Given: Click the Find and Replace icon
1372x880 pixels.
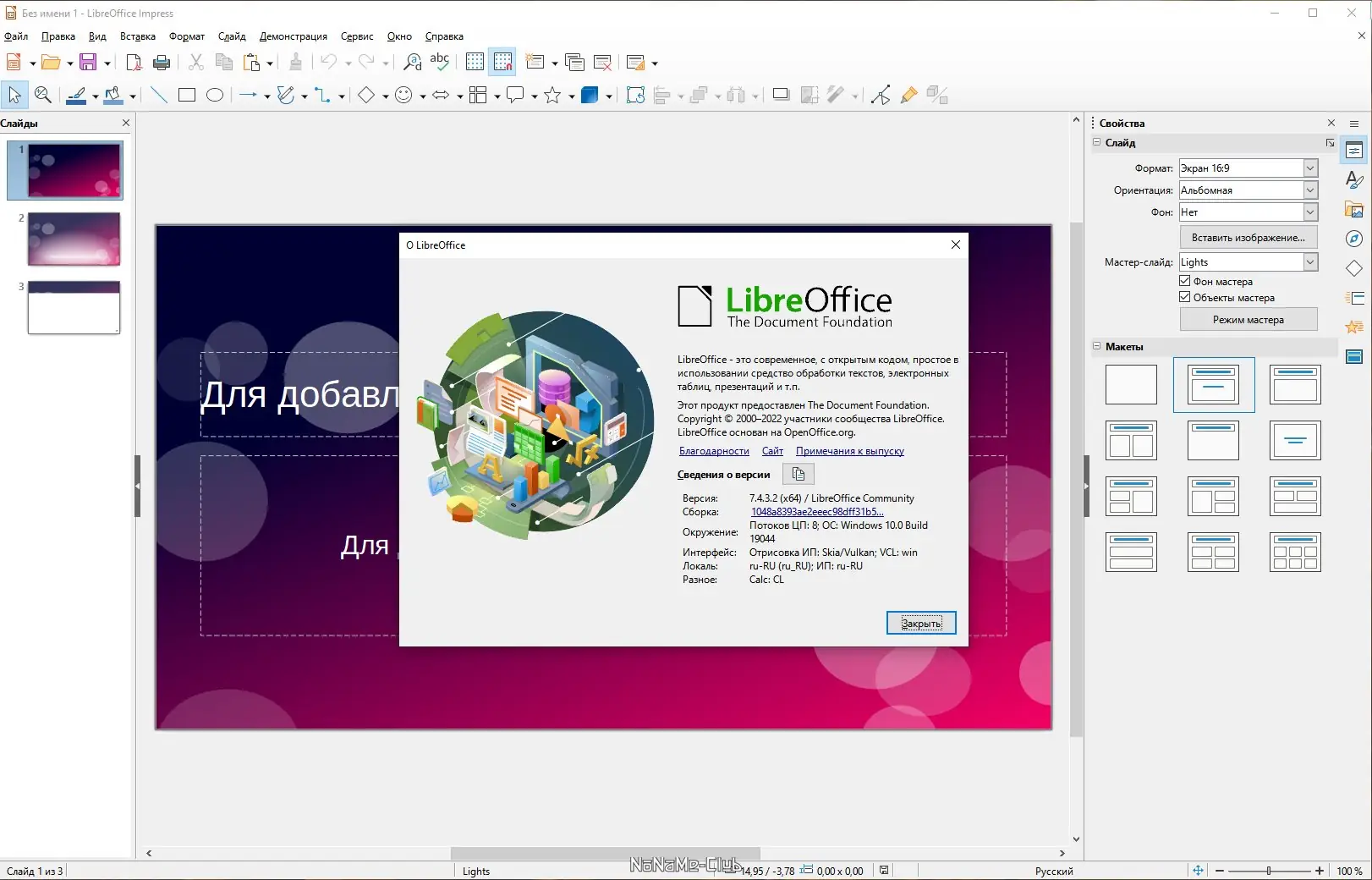Looking at the screenshot, I should [412, 62].
